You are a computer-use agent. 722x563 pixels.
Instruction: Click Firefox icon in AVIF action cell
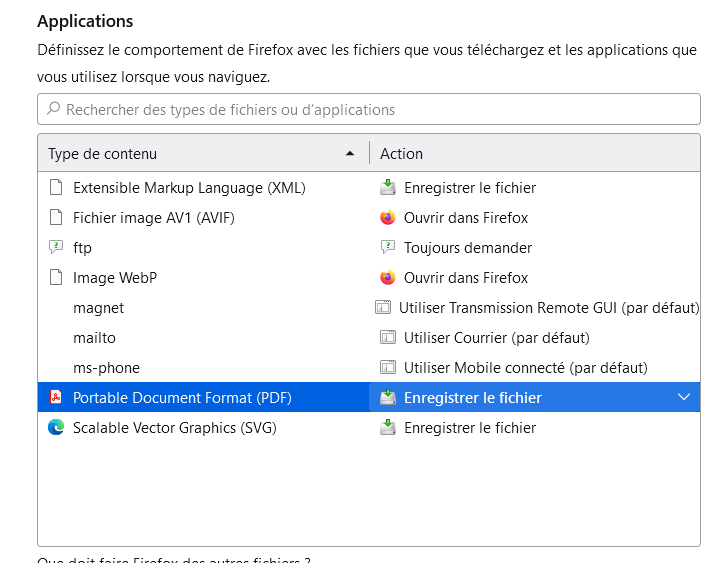tap(388, 218)
